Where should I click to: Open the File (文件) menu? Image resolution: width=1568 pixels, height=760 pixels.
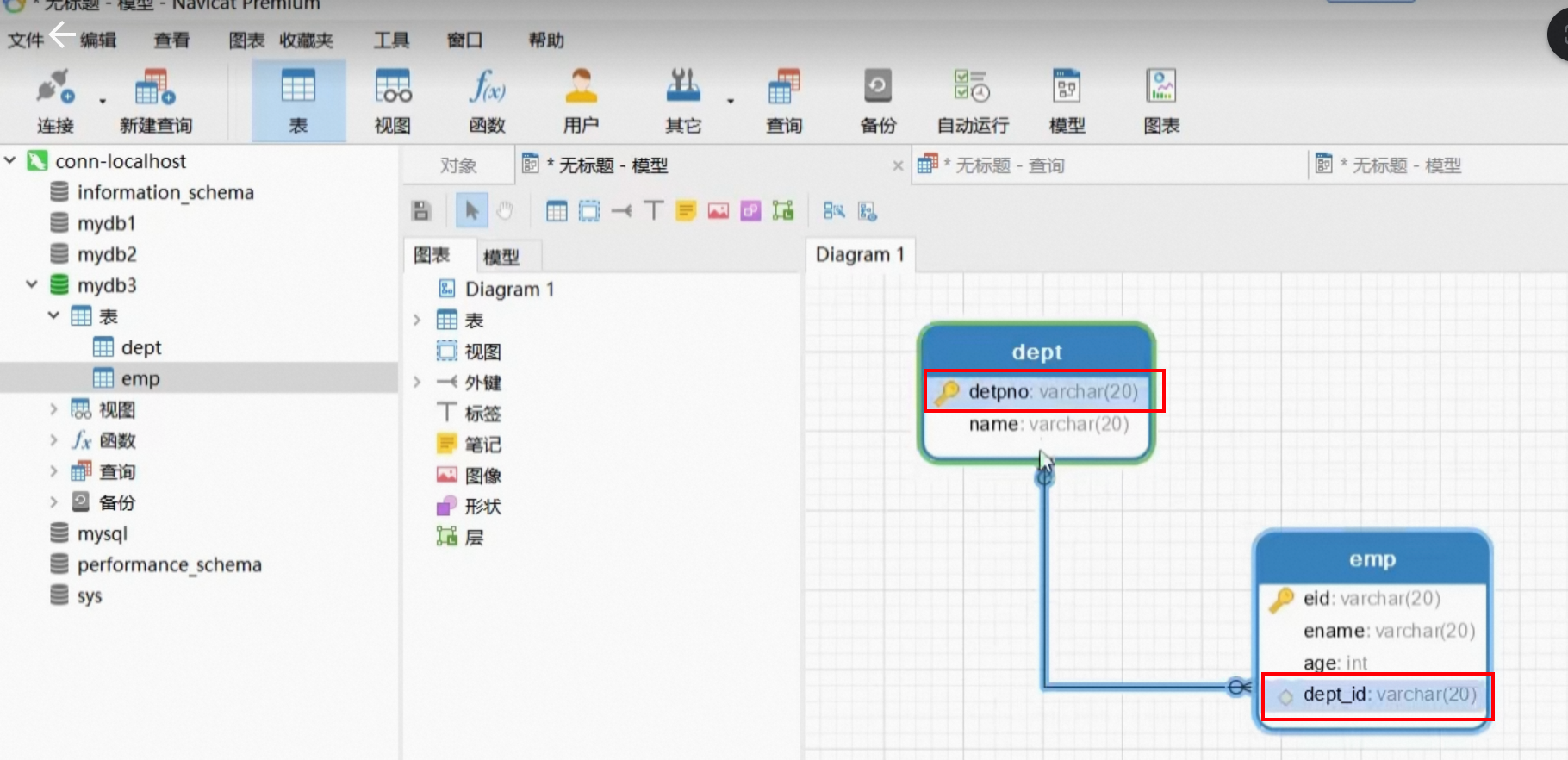25,40
